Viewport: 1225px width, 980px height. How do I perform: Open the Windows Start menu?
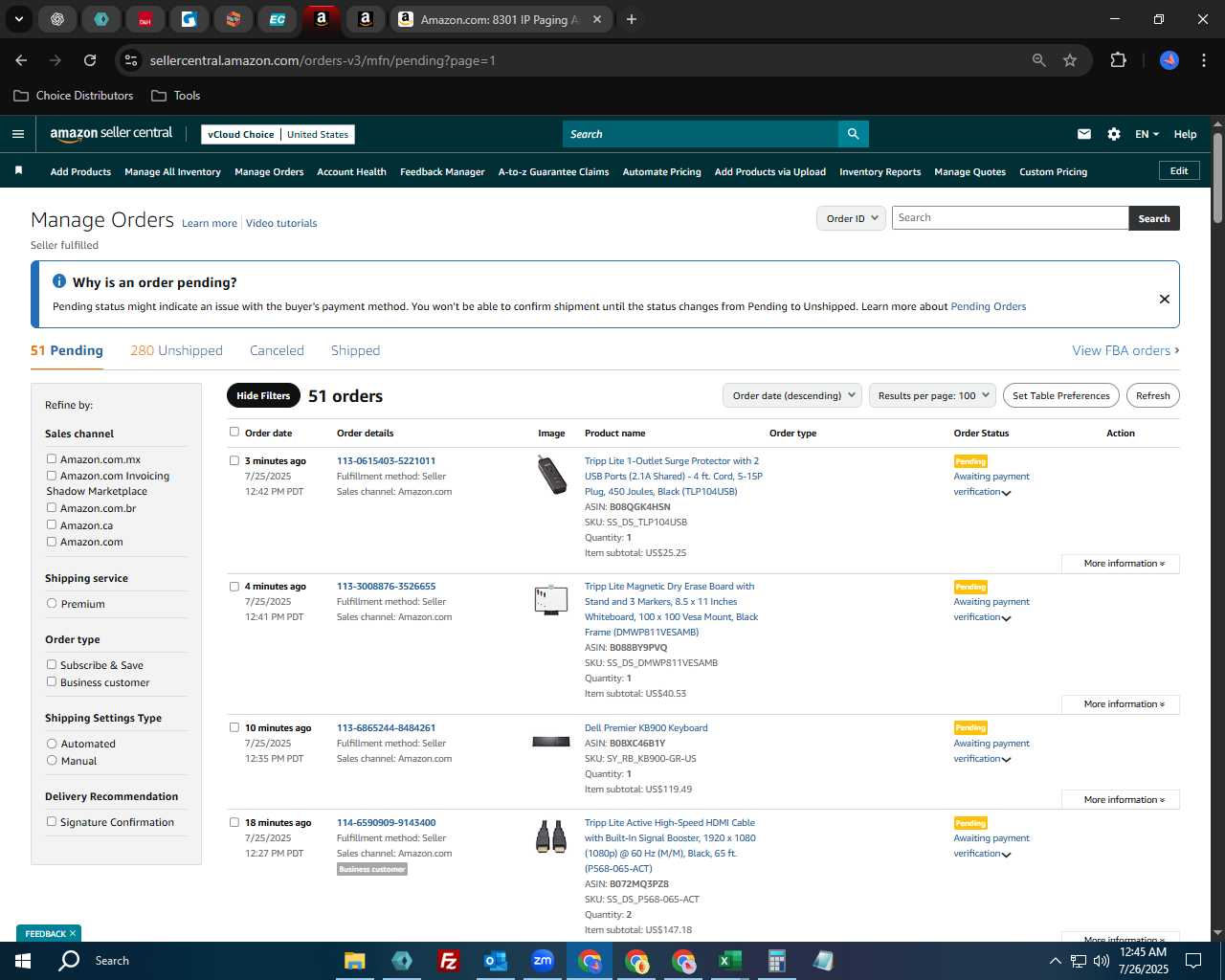pyautogui.click(x=23, y=961)
